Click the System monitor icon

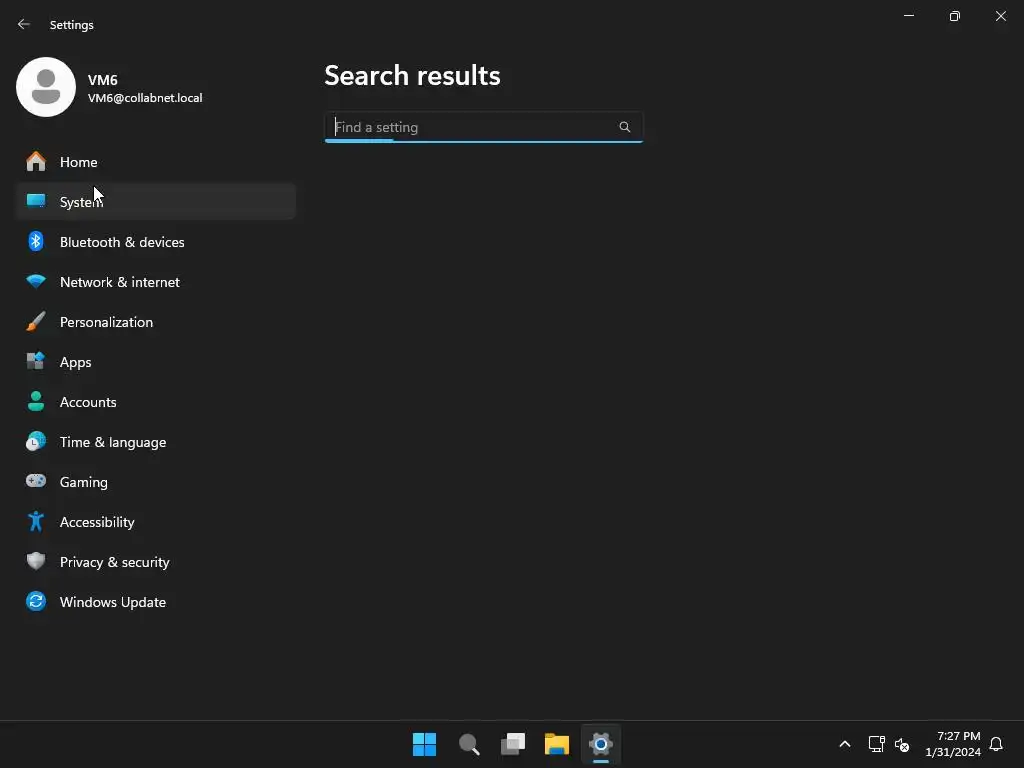click(x=36, y=201)
